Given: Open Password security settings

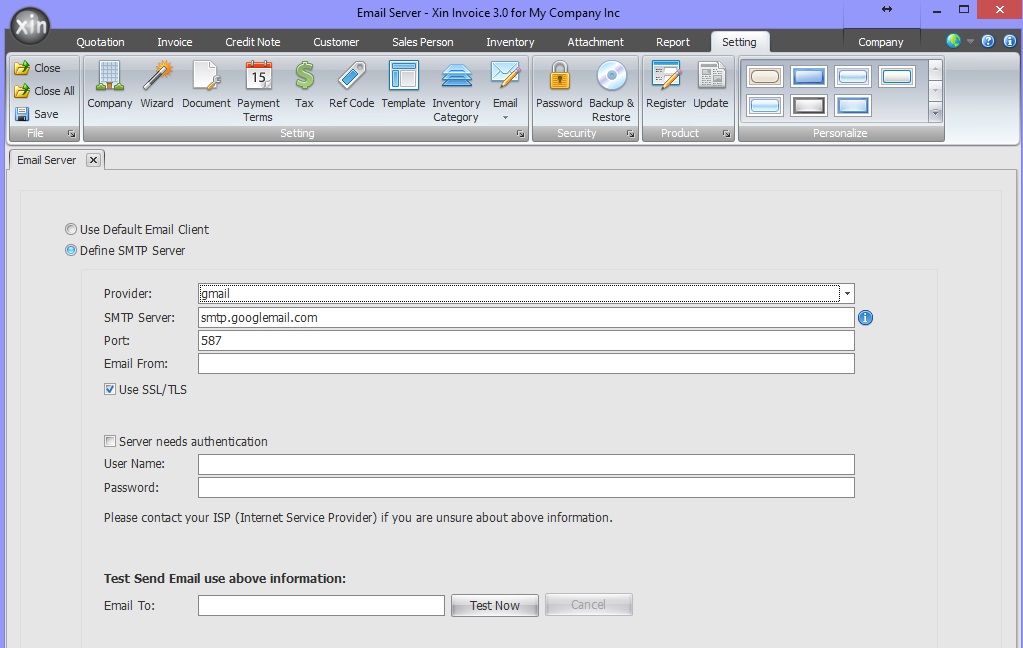Looking at the screenshot, I should tap(559, 85).
